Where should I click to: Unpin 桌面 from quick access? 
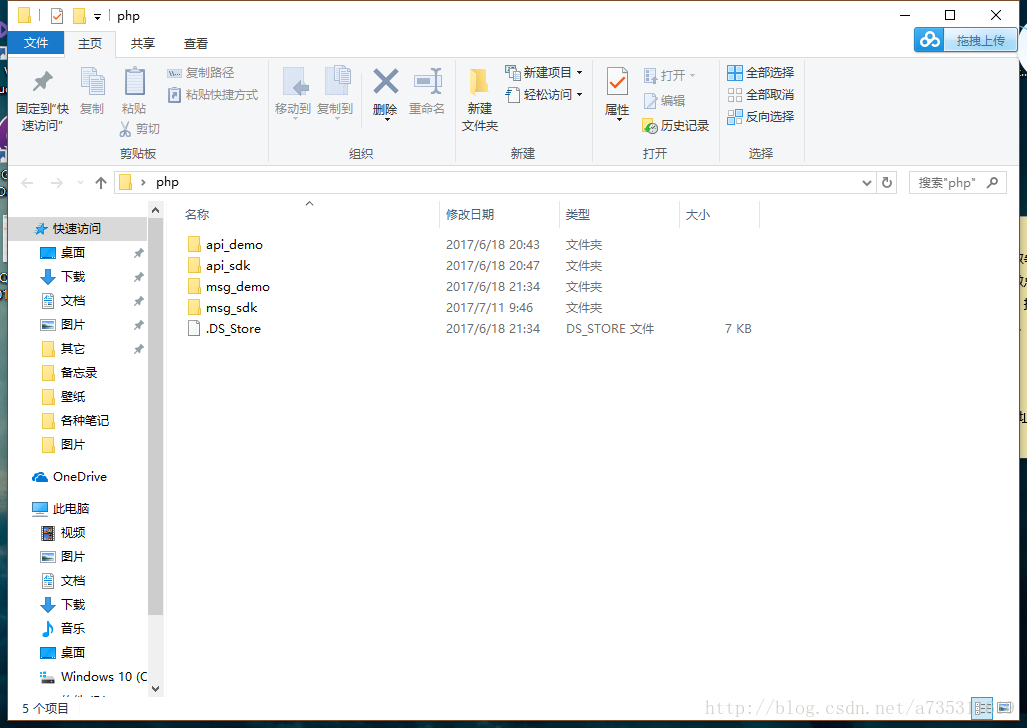tap(138, 252)
